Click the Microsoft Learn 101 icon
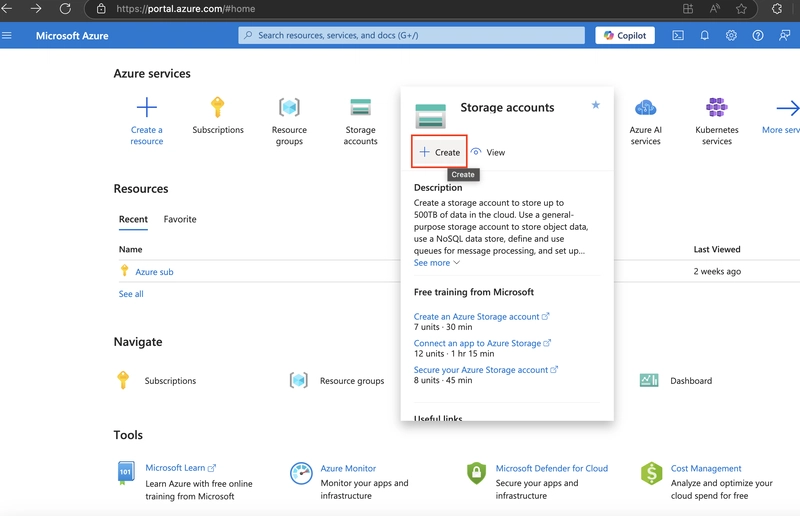The height and width of the screenshot is (516, 800). (x=126, y=472)
